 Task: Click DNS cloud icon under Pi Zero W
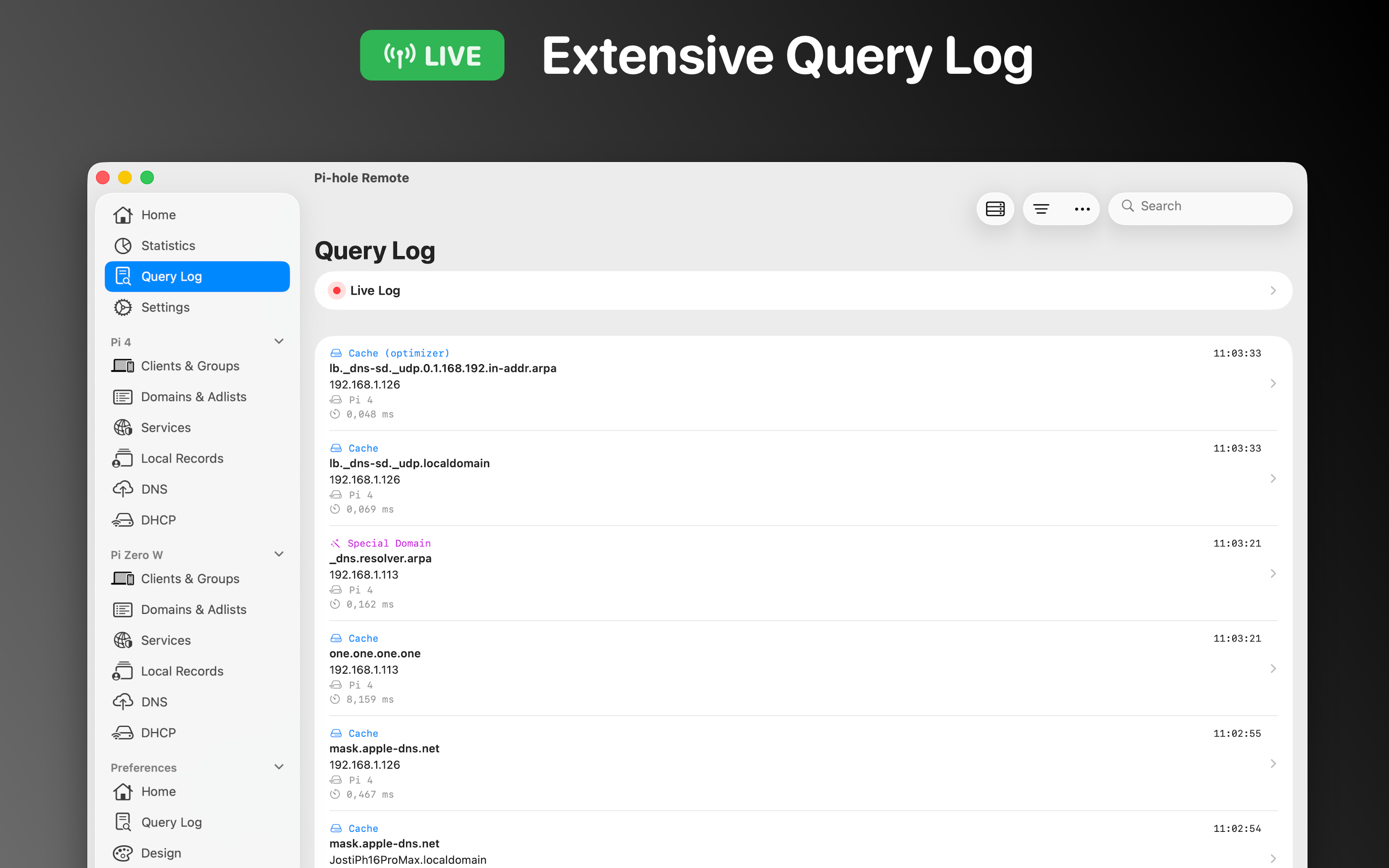123,702
